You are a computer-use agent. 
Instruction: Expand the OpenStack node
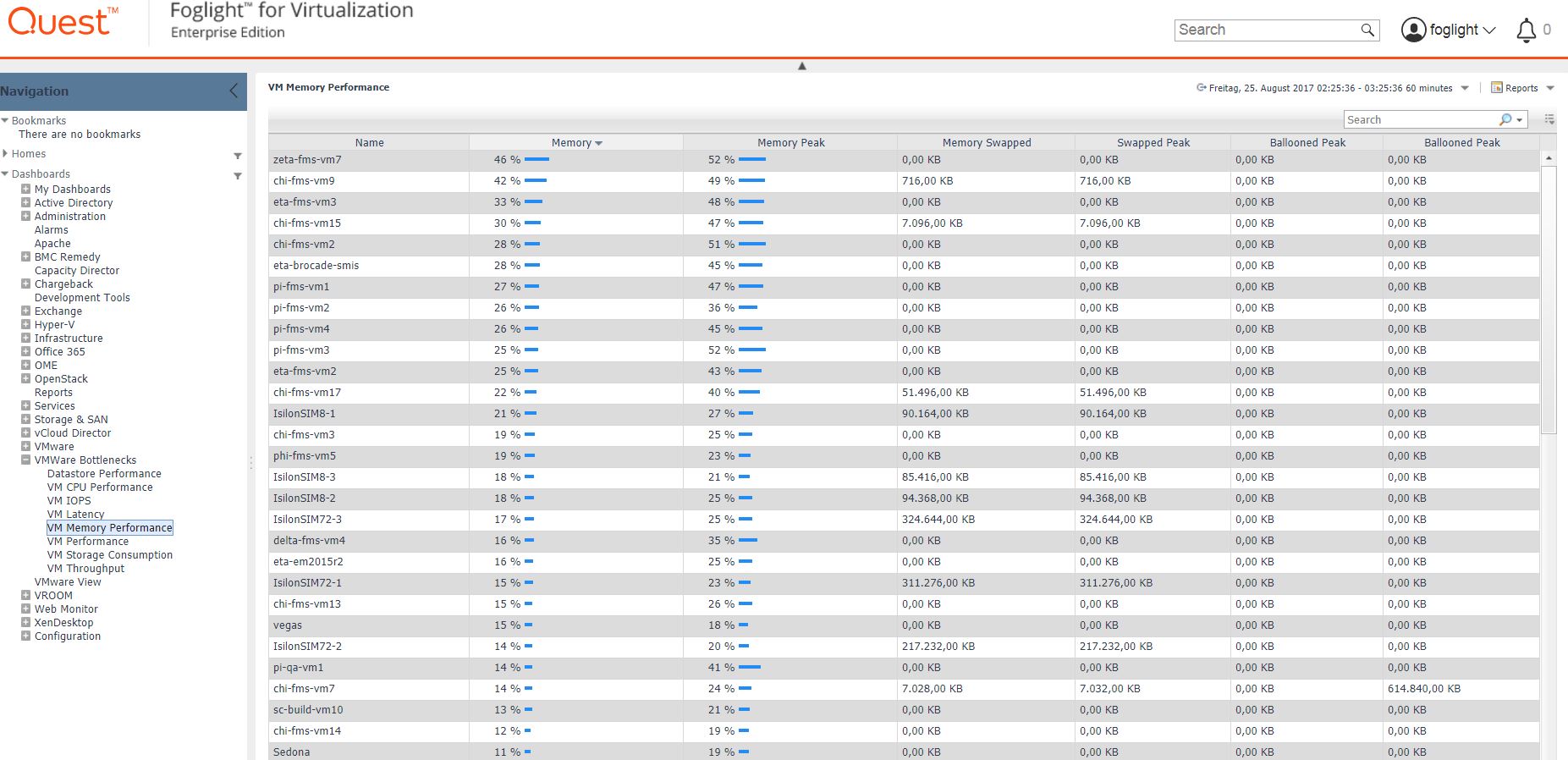(25, 378)
